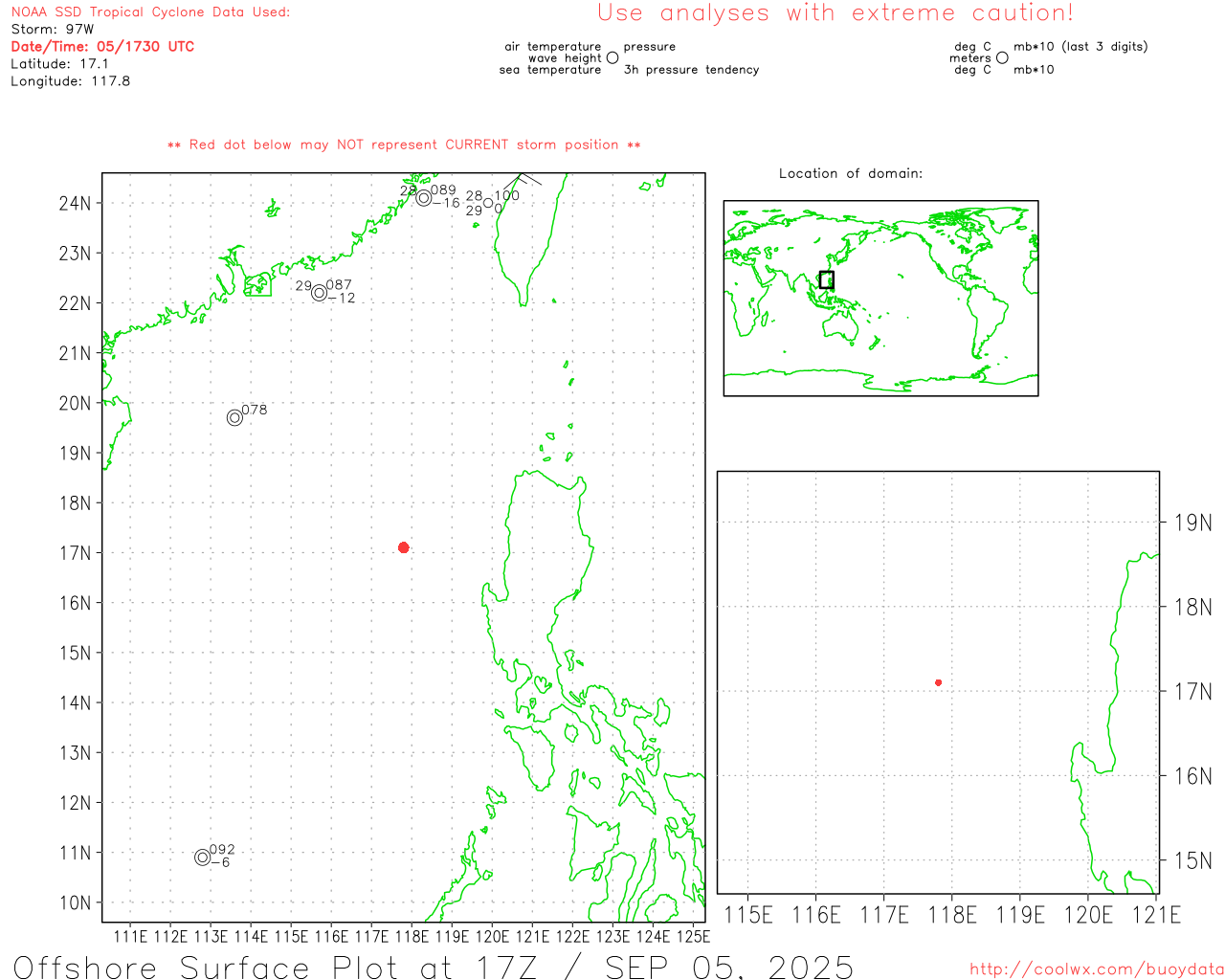Select small station circle labeled 100
Viewport: 1225px width, 980px height.
click(488, 203)
